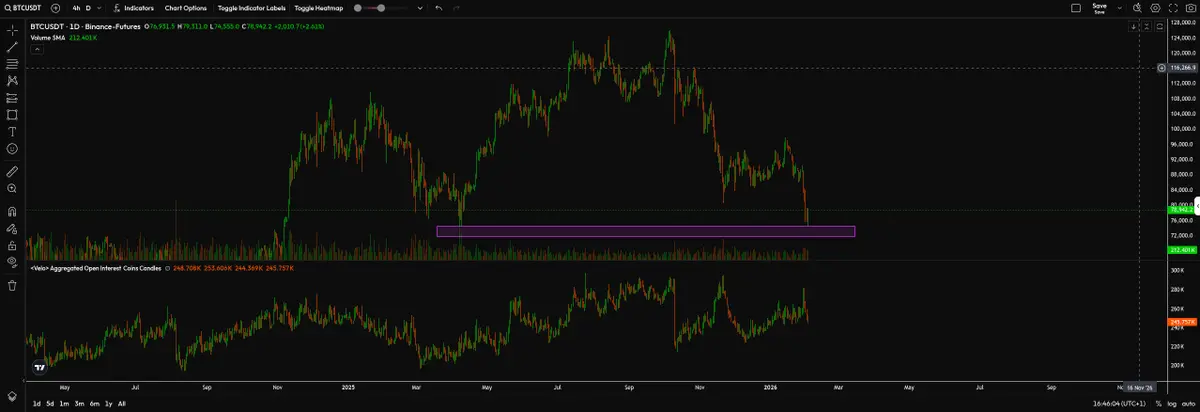Set the range to 5d
The width and height of the screenshot is (1200, 412).
click(50, 403)
